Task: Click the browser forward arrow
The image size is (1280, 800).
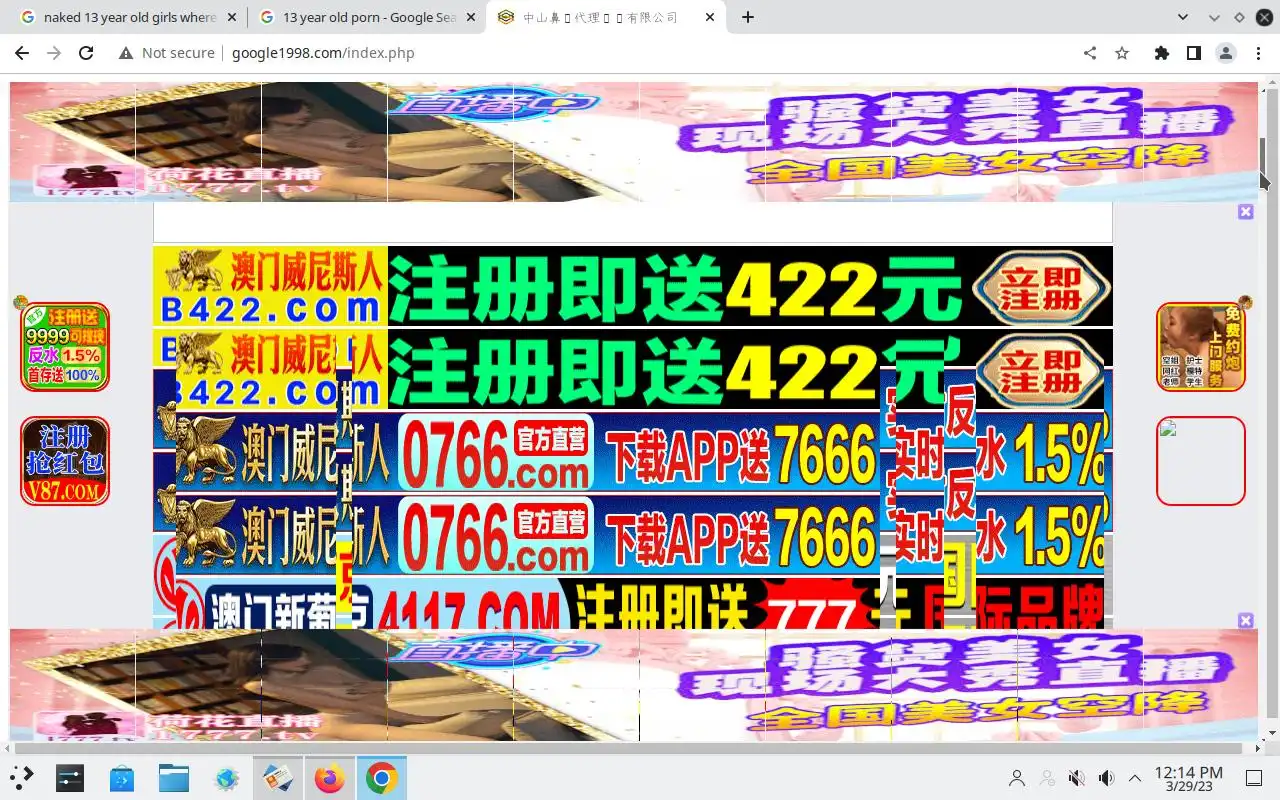Action: (54, 53)
